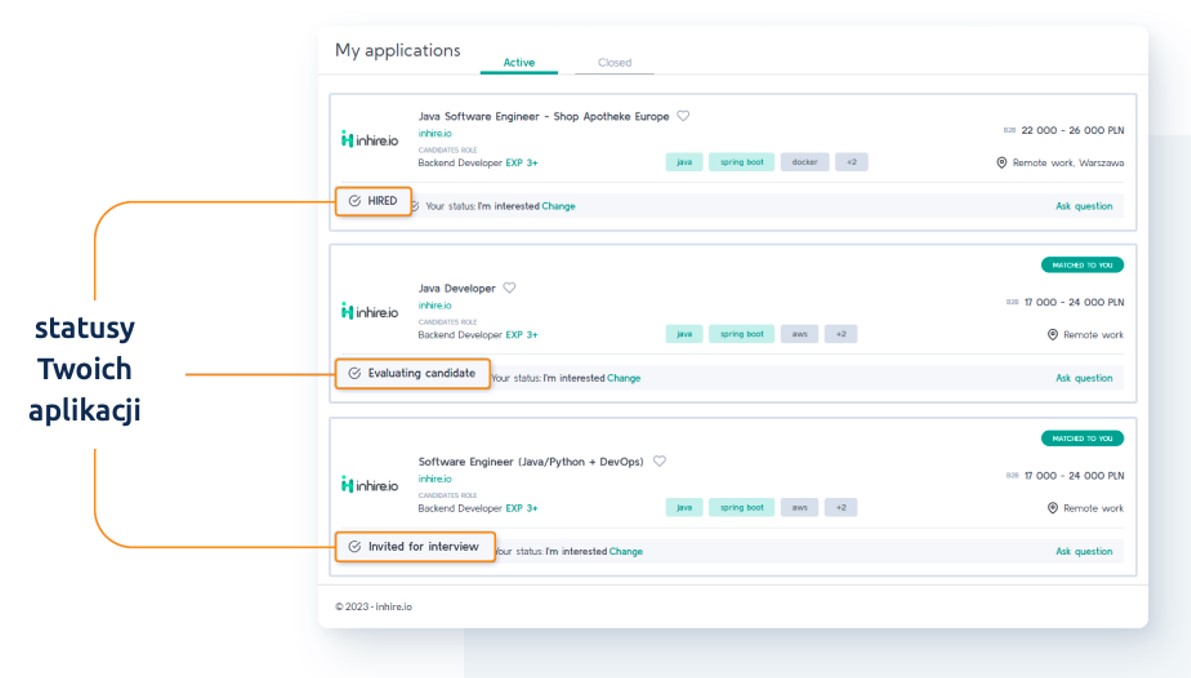Click checkmark icon in Evaluating candidate badge
Screen dimensions: 1191x678
(354, 374)
